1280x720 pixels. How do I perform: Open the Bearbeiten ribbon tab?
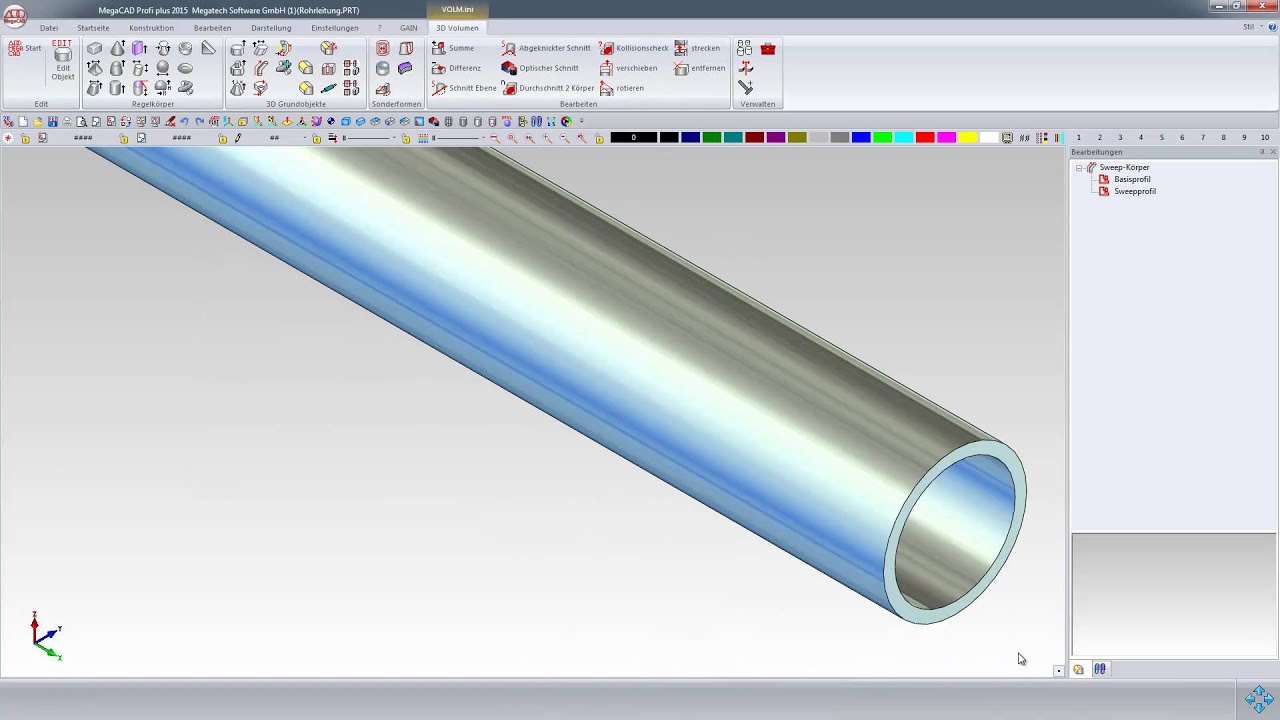[212, 28]
